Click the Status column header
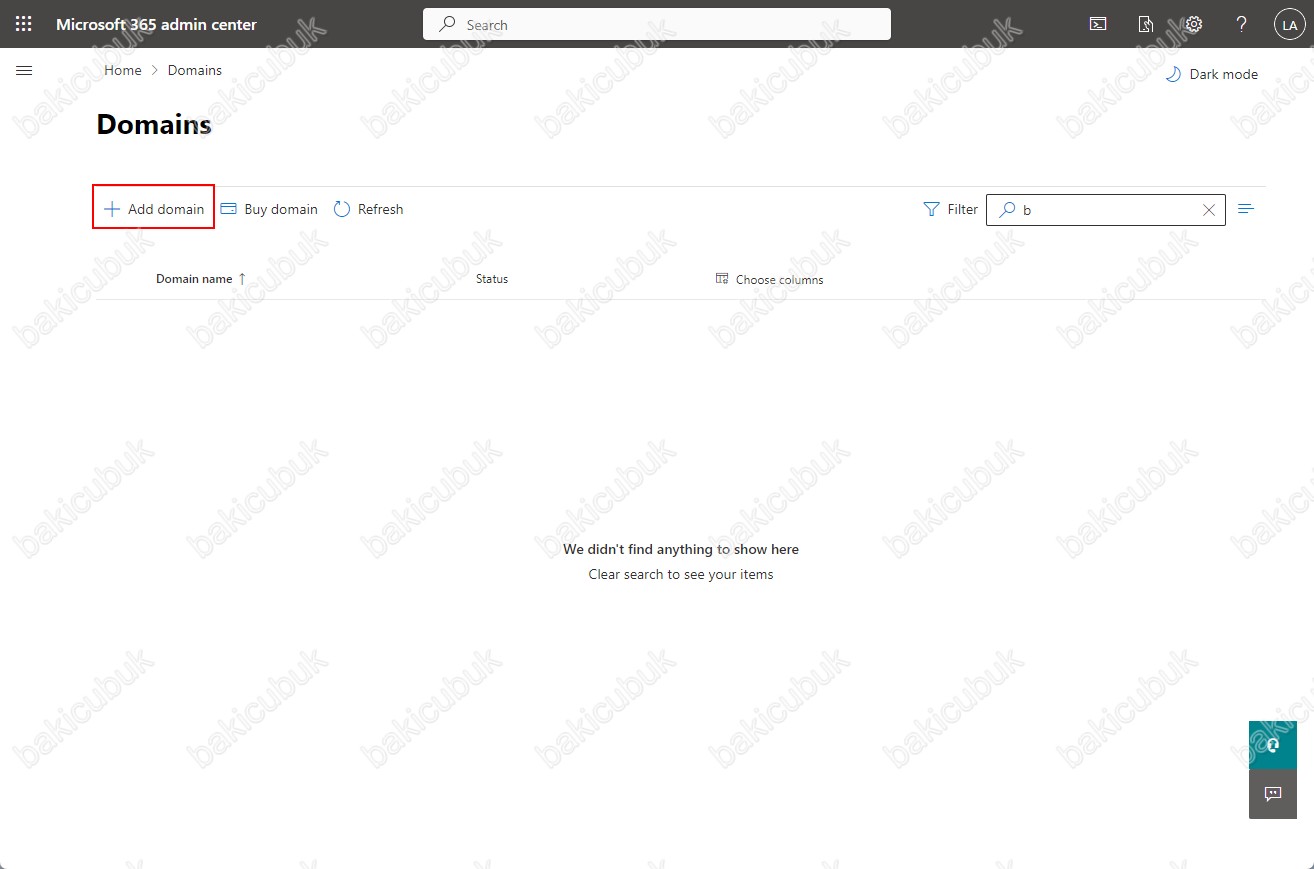The height and width of the screenshot is (869, 1314). [x=492, y=279]
